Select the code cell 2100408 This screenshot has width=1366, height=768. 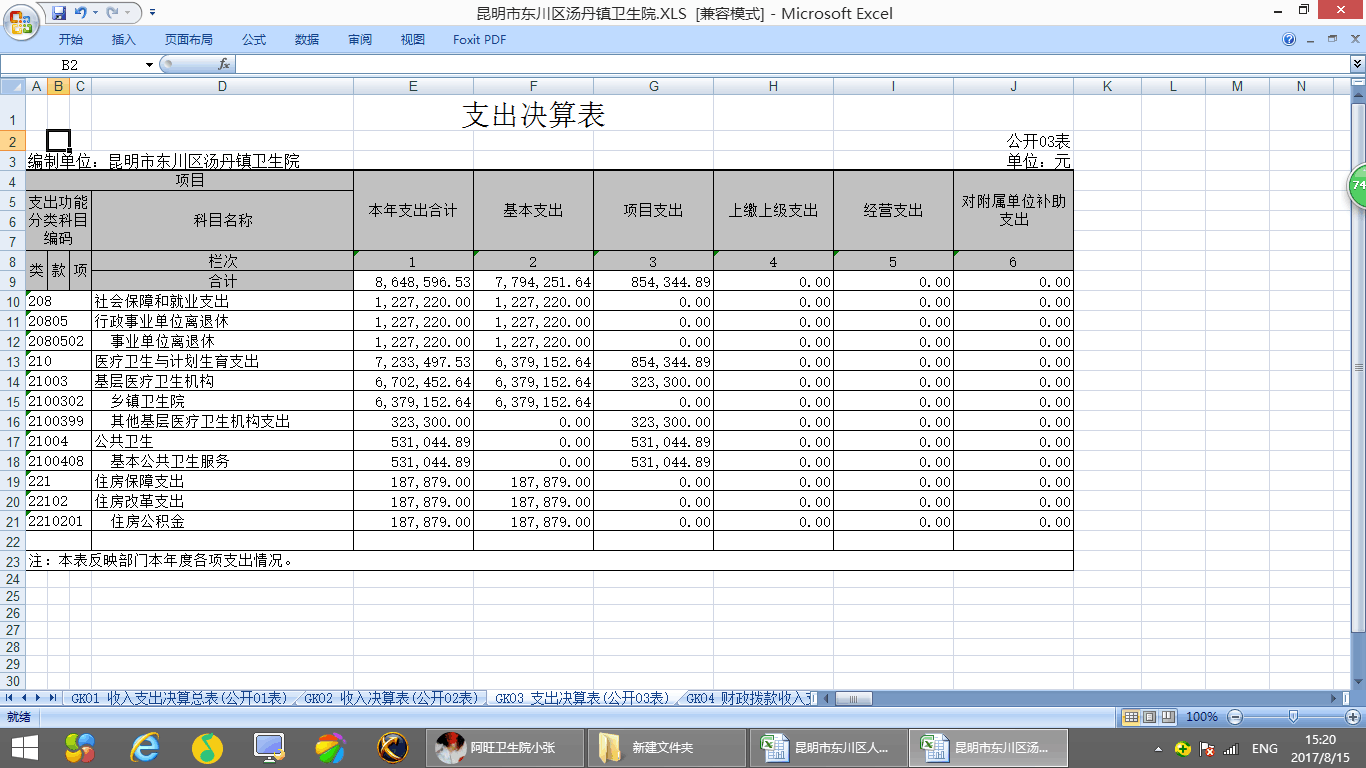(x=59, y=462)
